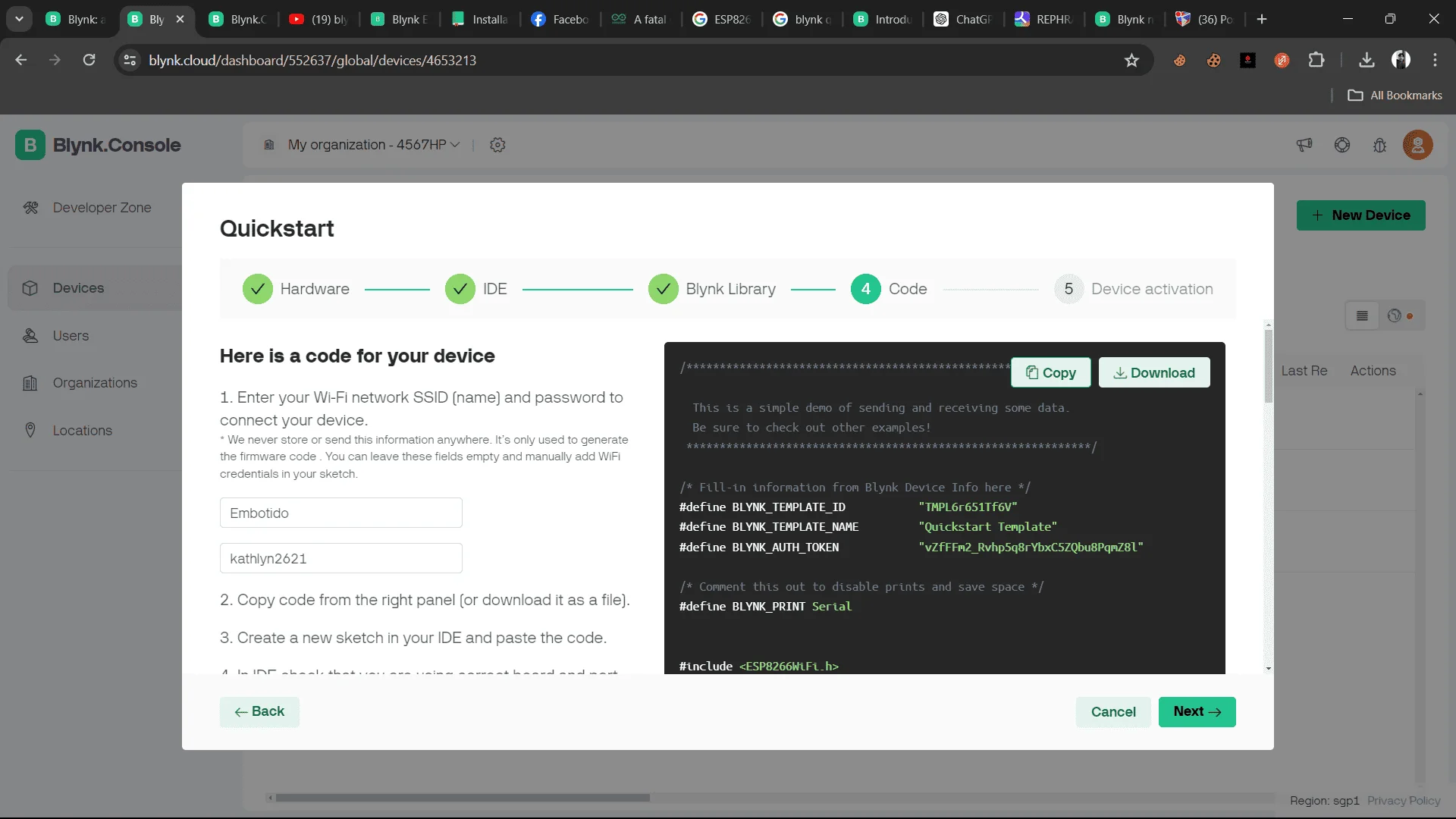Image resolution: width=1456 pixels, height=819 pixels.
Task: Open the help lifebuoy icon
Action: (1342, 145)
